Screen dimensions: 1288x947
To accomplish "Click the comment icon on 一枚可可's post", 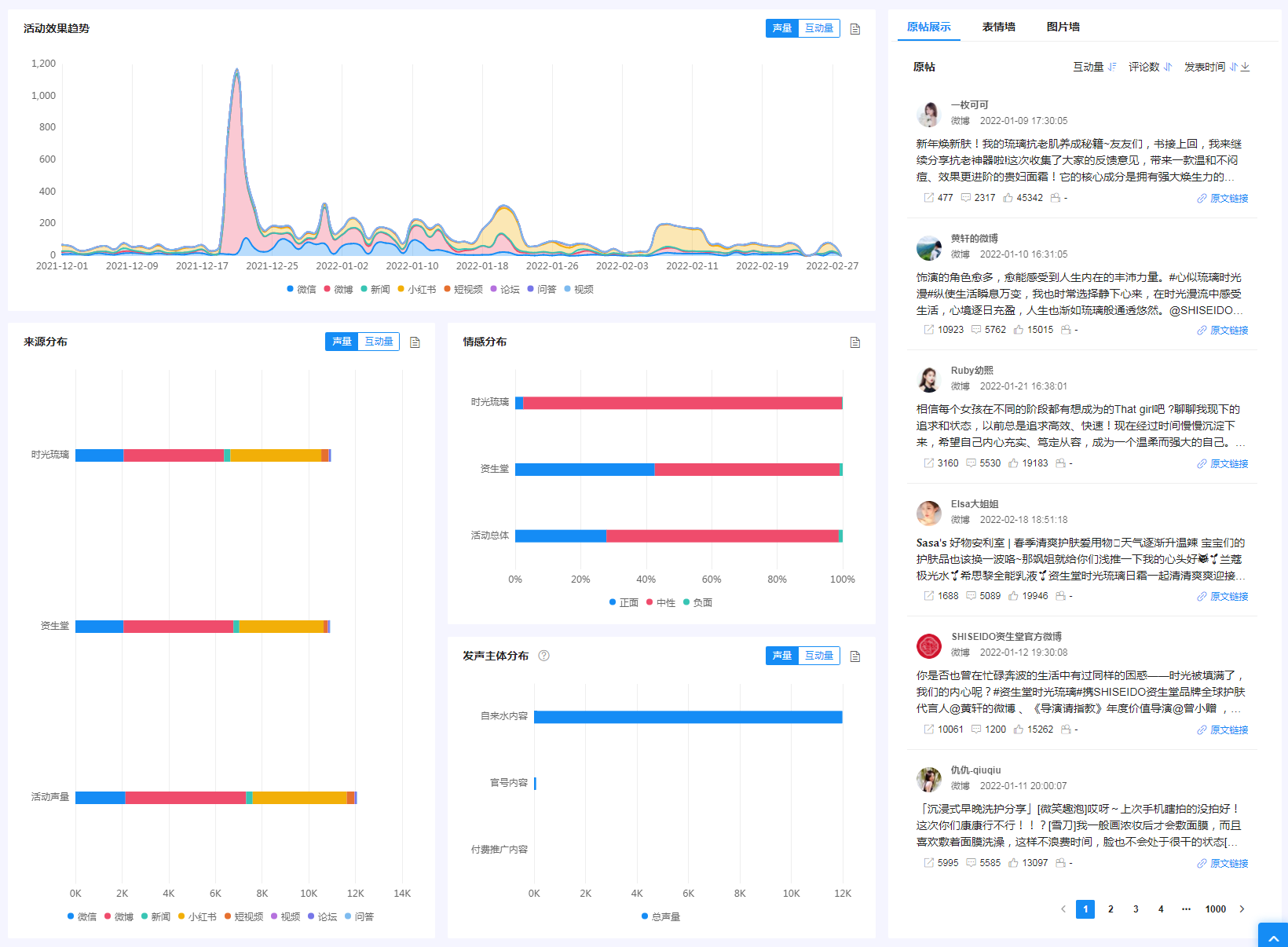I will tap(966, 198).
